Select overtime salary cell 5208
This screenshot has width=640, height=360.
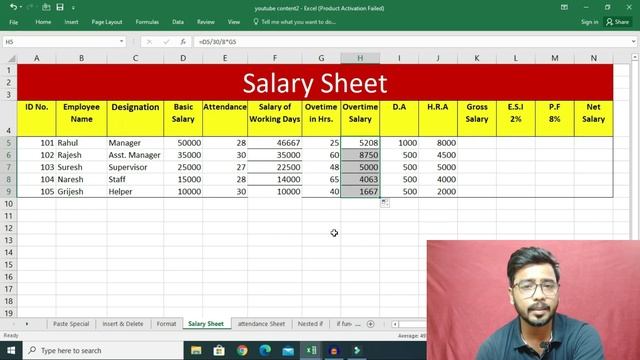360,143
